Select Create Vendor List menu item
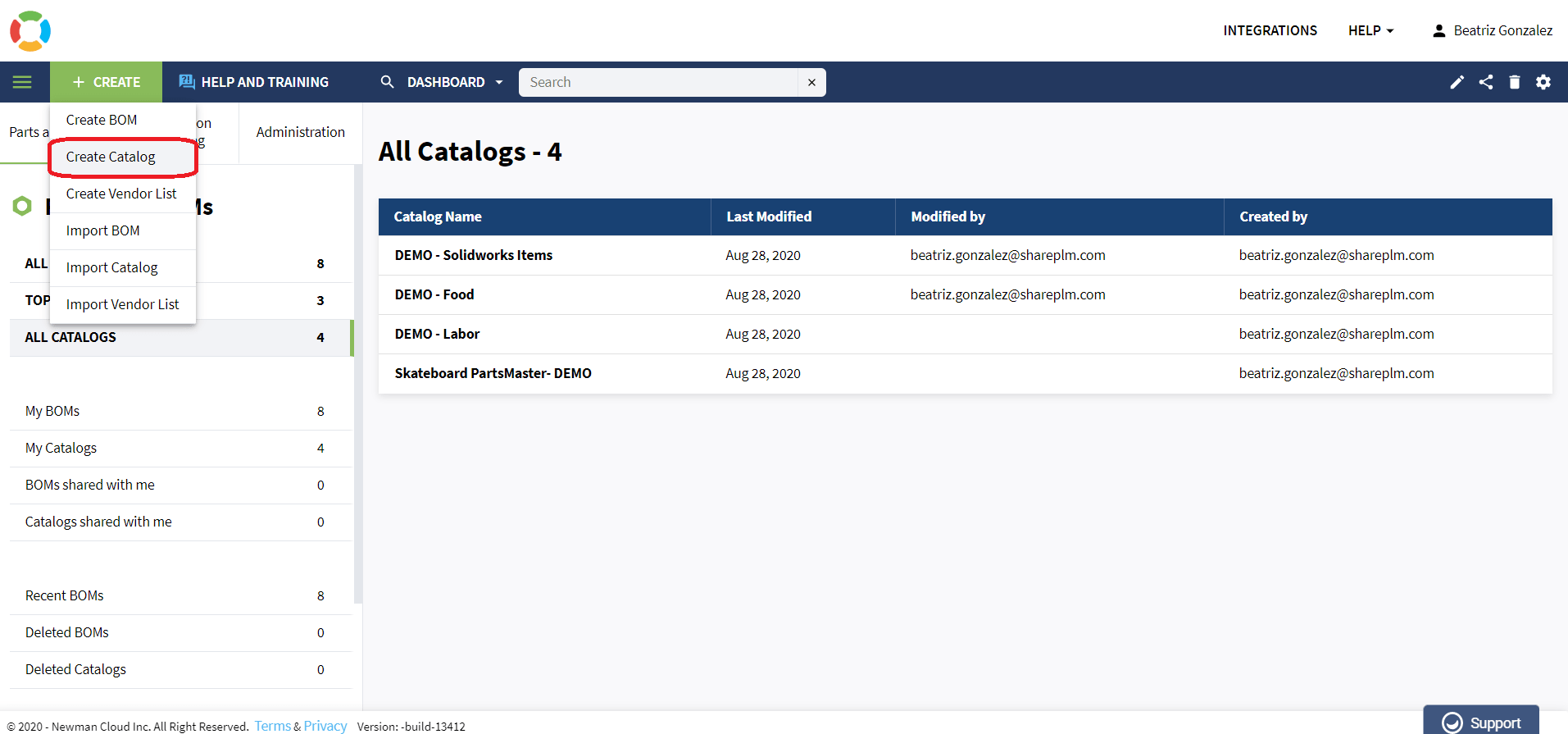Screen dimensions: 1568x734 [x=123, y=194]
